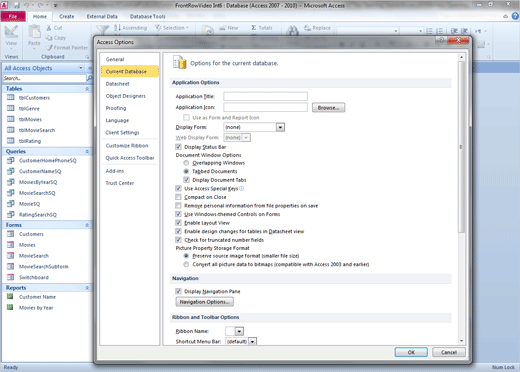Select CustomerNameSQ query icon

click(x=11, y=171)
